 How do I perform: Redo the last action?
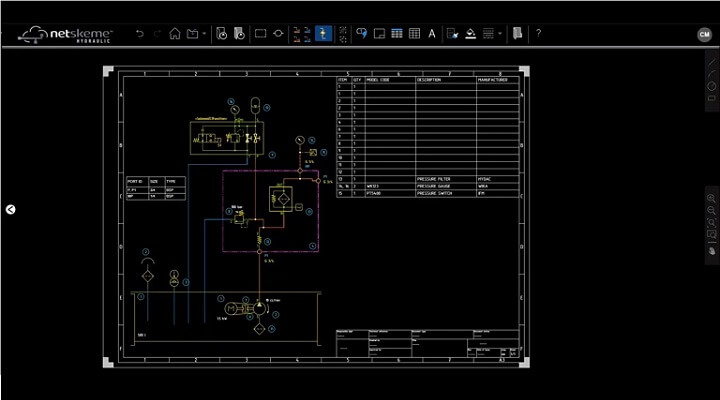click(157, 34)
